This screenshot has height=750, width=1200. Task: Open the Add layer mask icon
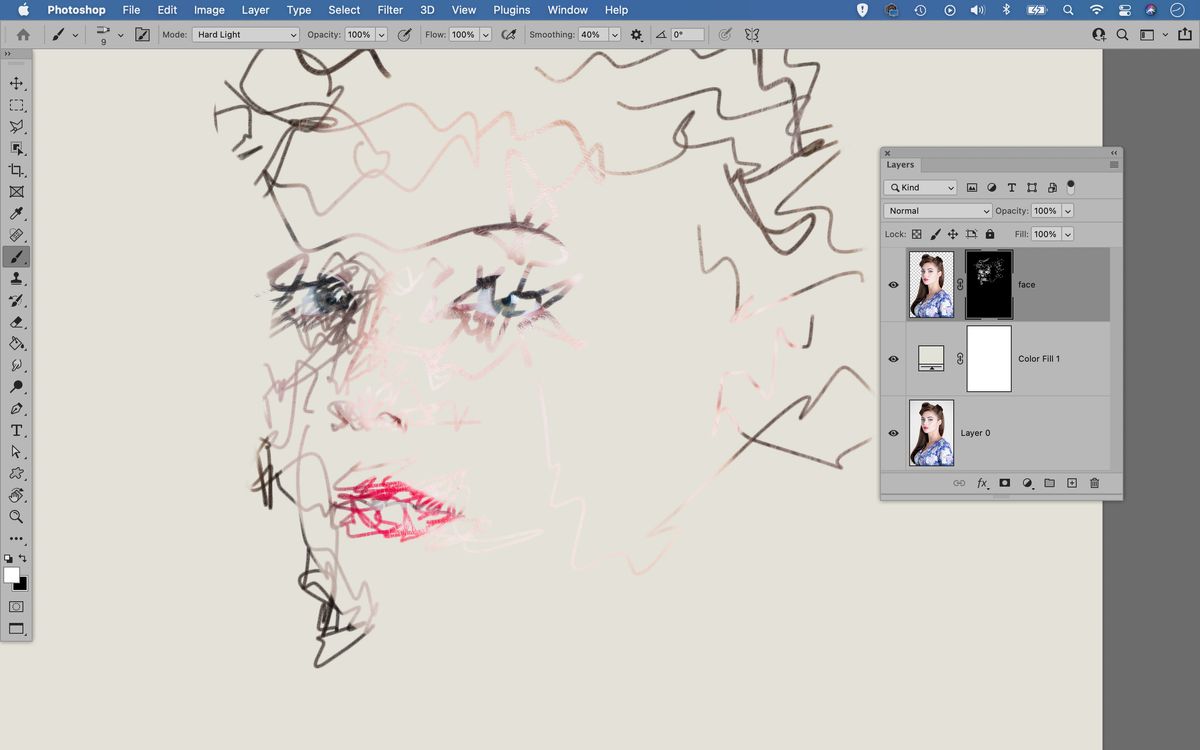[1004, 483]
